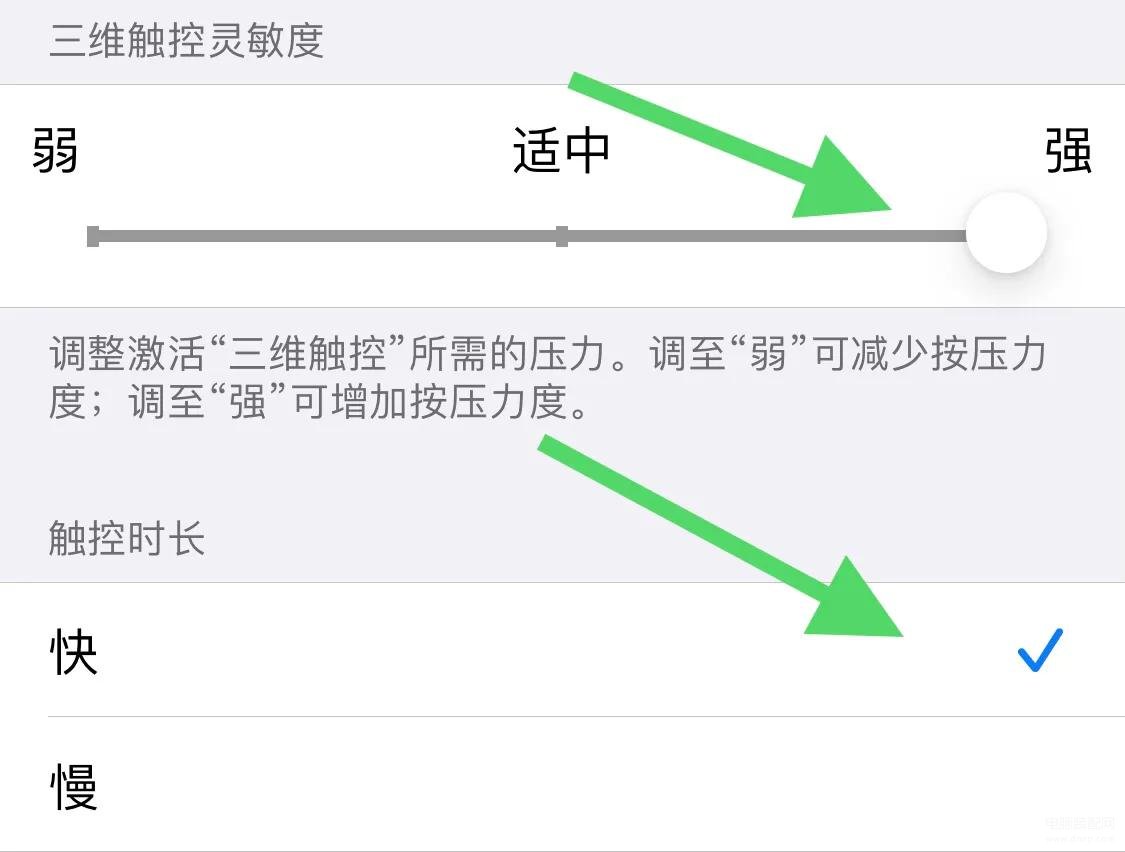Click the white sensitivity slider knob
Screen dimensions: 1125x852
(x=1006, y=233)
